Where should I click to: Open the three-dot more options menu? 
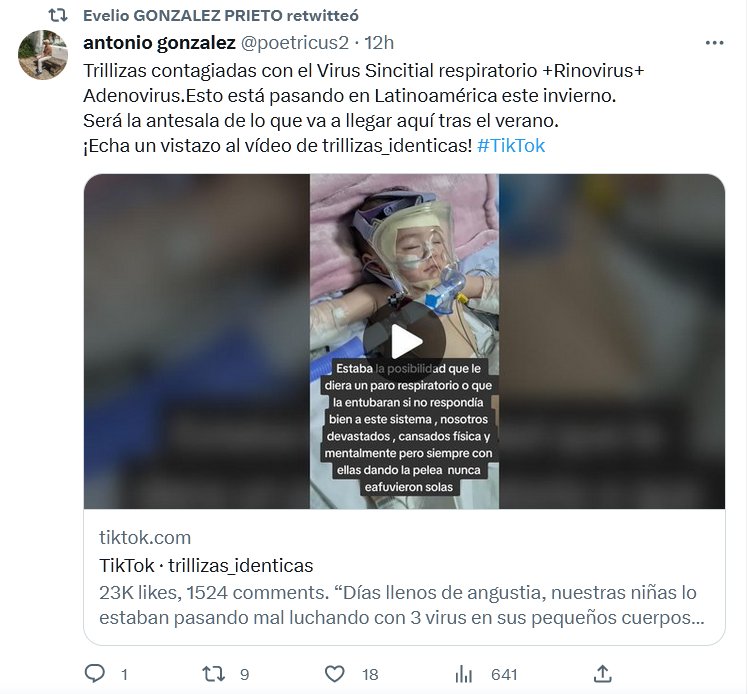[x=714, y=43]
